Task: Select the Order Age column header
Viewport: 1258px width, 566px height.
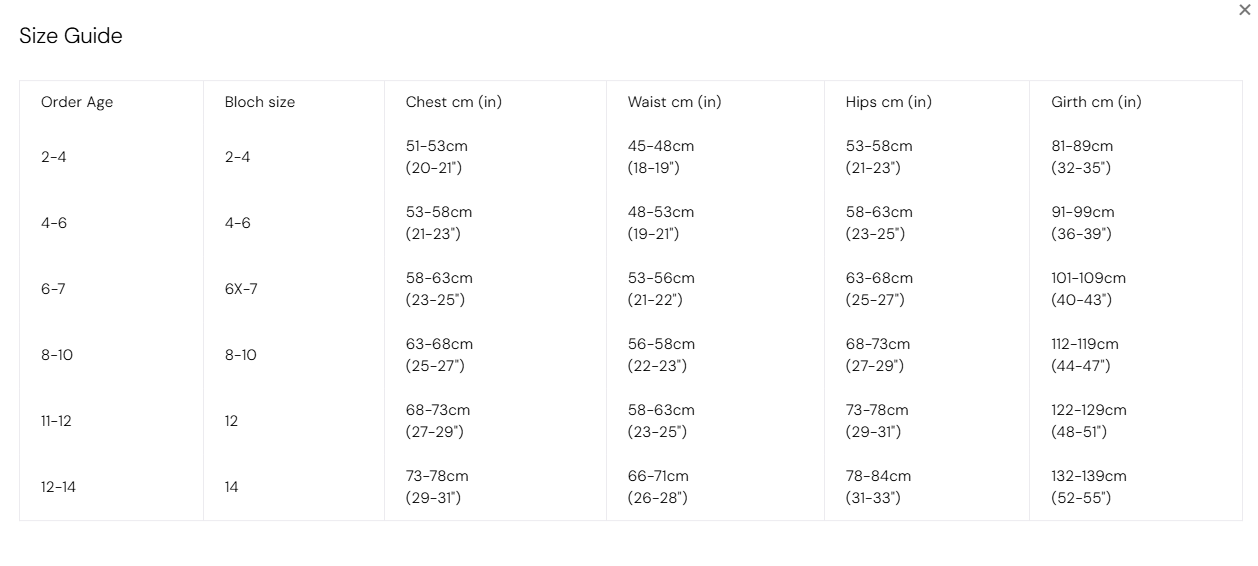Action: pyautogui.click(x=77, y=102)
